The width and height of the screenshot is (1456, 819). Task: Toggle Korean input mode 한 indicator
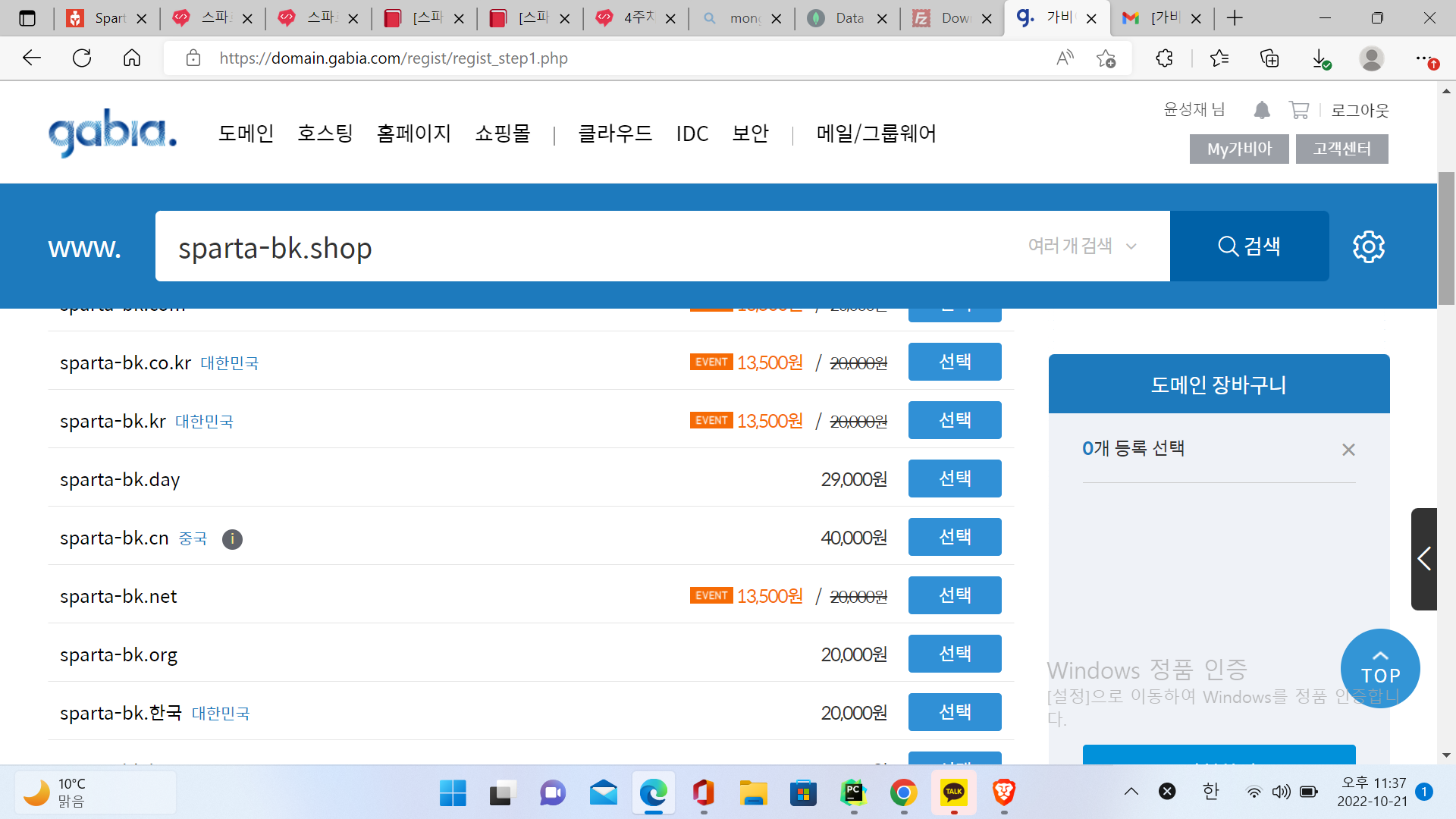point(1210,792)
